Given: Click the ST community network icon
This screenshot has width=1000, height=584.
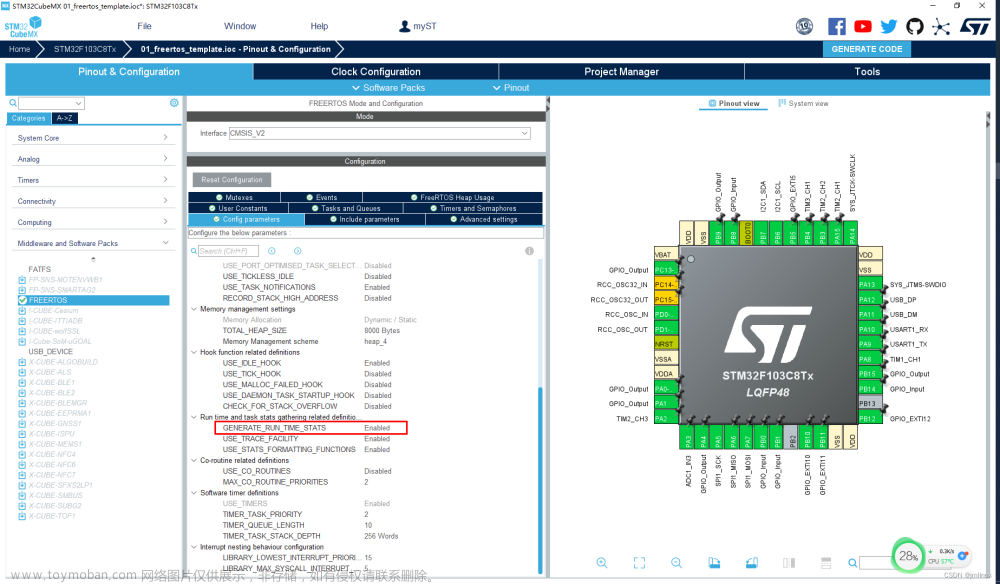Looking at the screenshot, I should tap(941, 26).
